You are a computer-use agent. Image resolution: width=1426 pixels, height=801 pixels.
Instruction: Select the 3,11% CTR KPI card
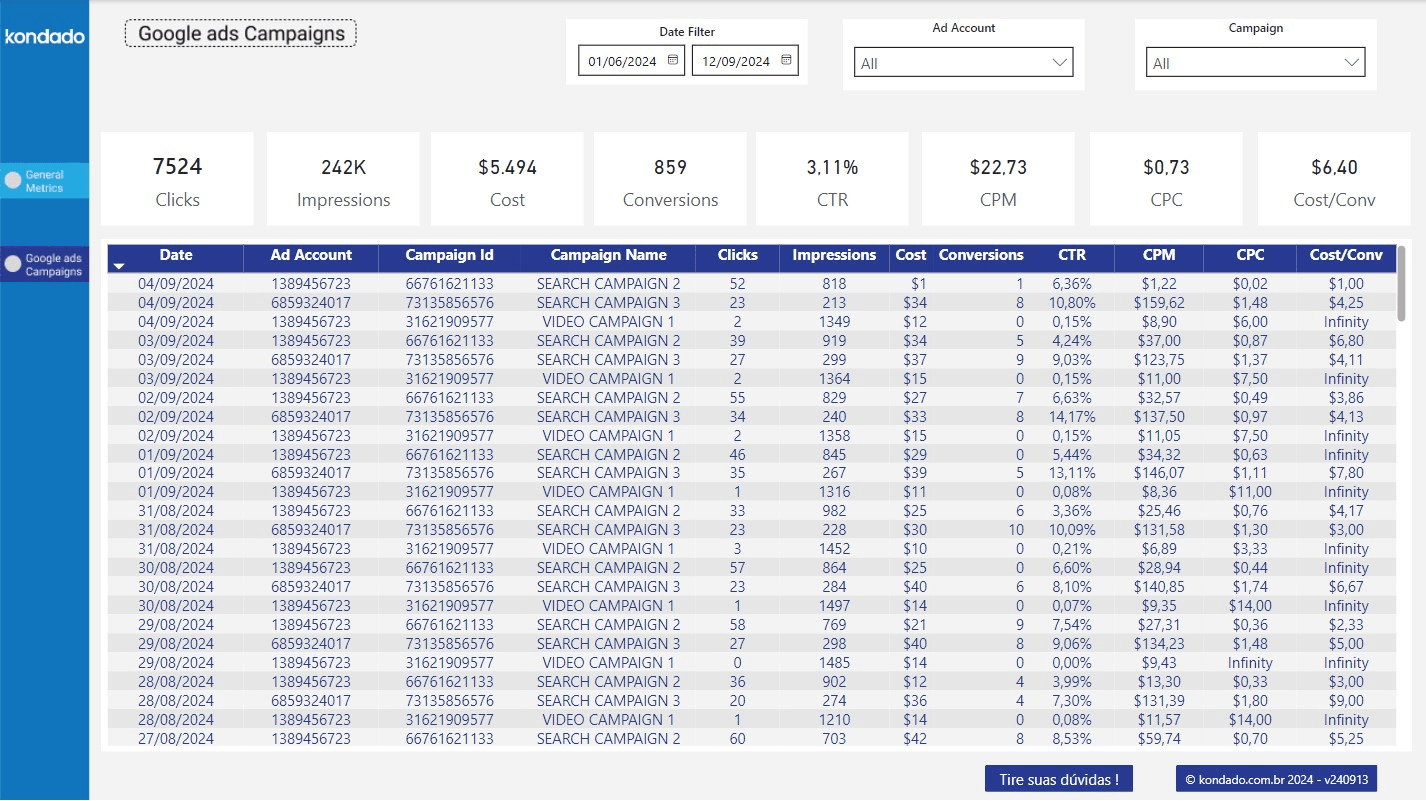tap(832, 179)
